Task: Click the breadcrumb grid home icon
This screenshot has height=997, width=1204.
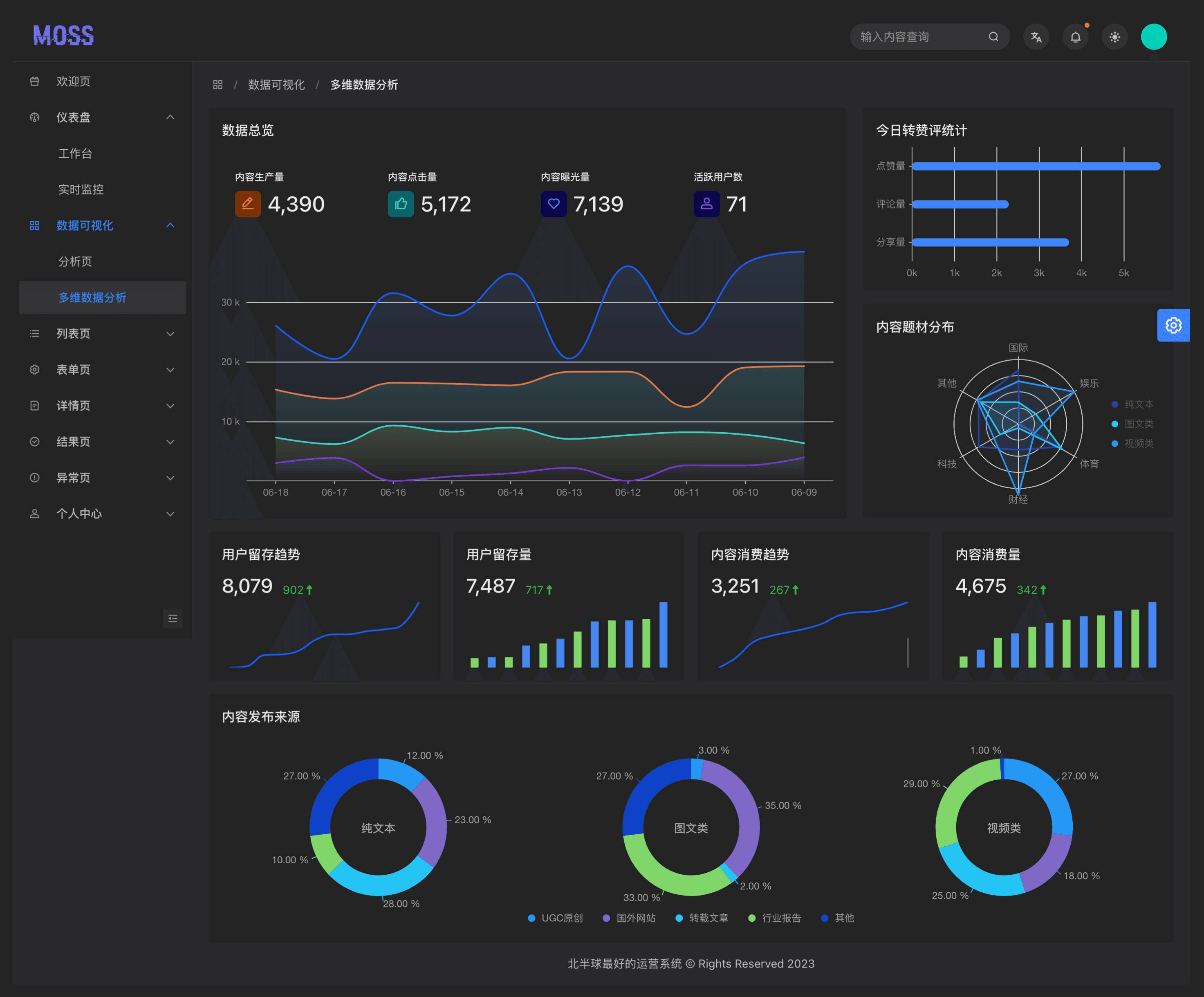Action: pyautogui.click(x=217, y=85)
